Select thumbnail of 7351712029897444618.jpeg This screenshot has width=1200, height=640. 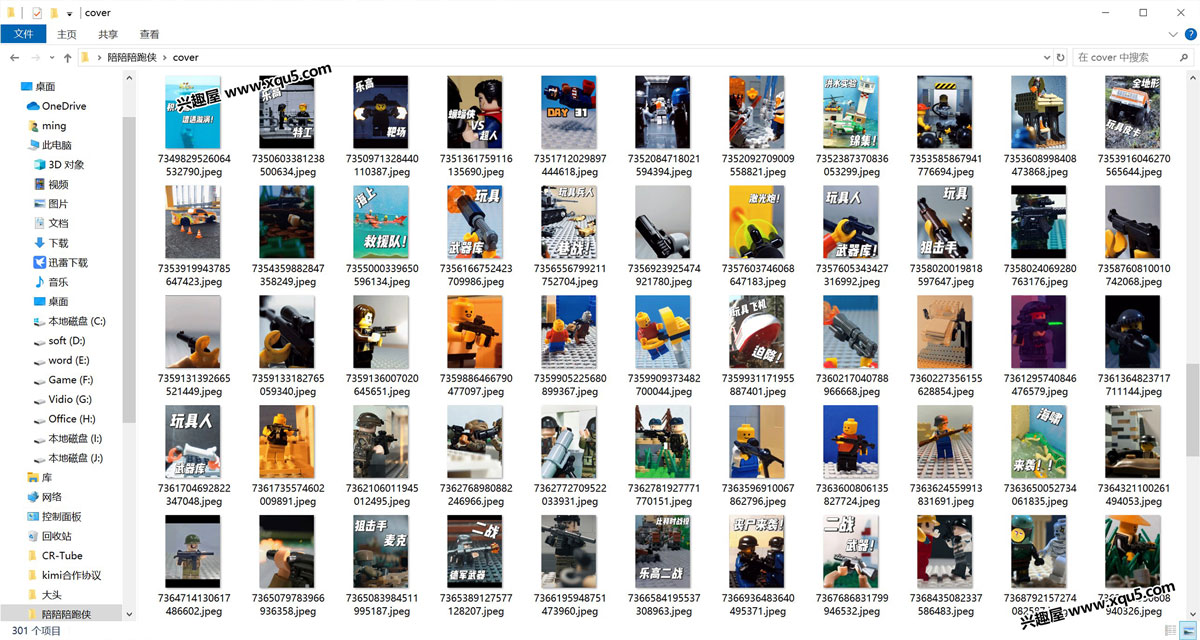(570, 113)
